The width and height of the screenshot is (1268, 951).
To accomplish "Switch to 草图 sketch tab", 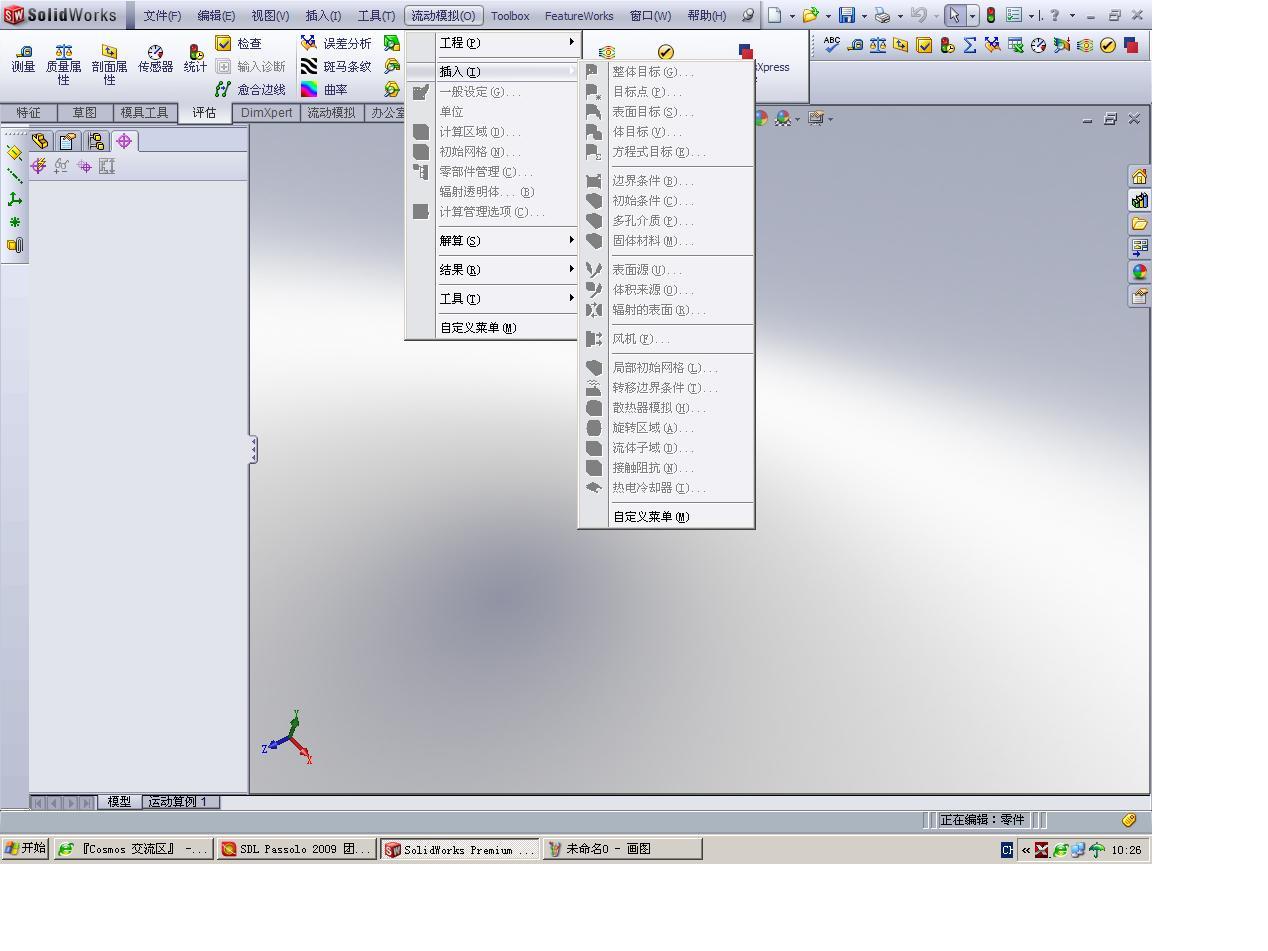I will (85, 113).
